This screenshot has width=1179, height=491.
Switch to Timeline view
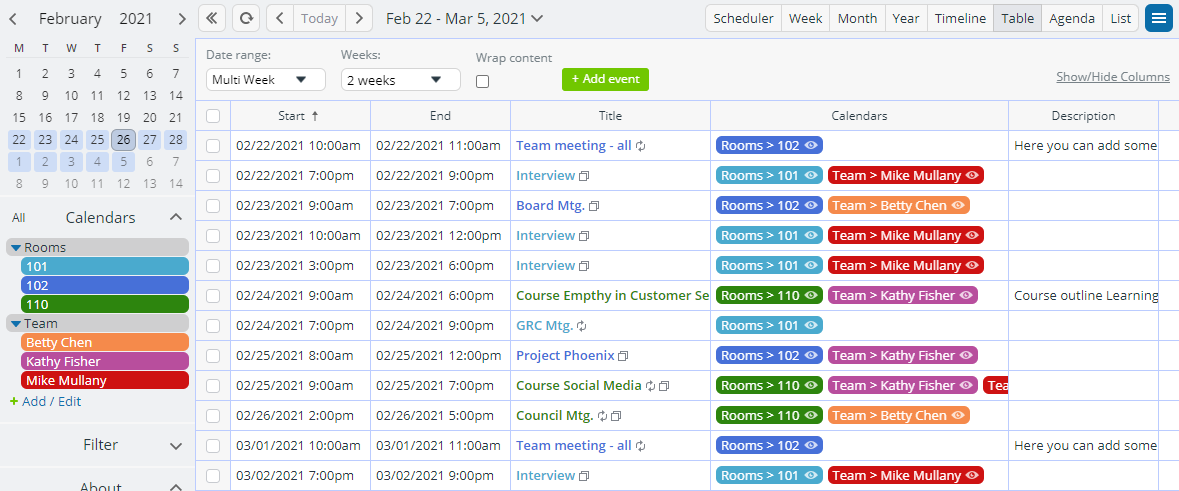click(960, 18)
